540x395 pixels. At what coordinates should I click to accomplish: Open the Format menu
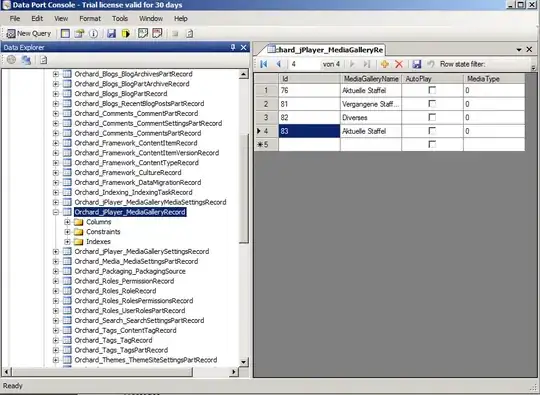tap(90, 19)
